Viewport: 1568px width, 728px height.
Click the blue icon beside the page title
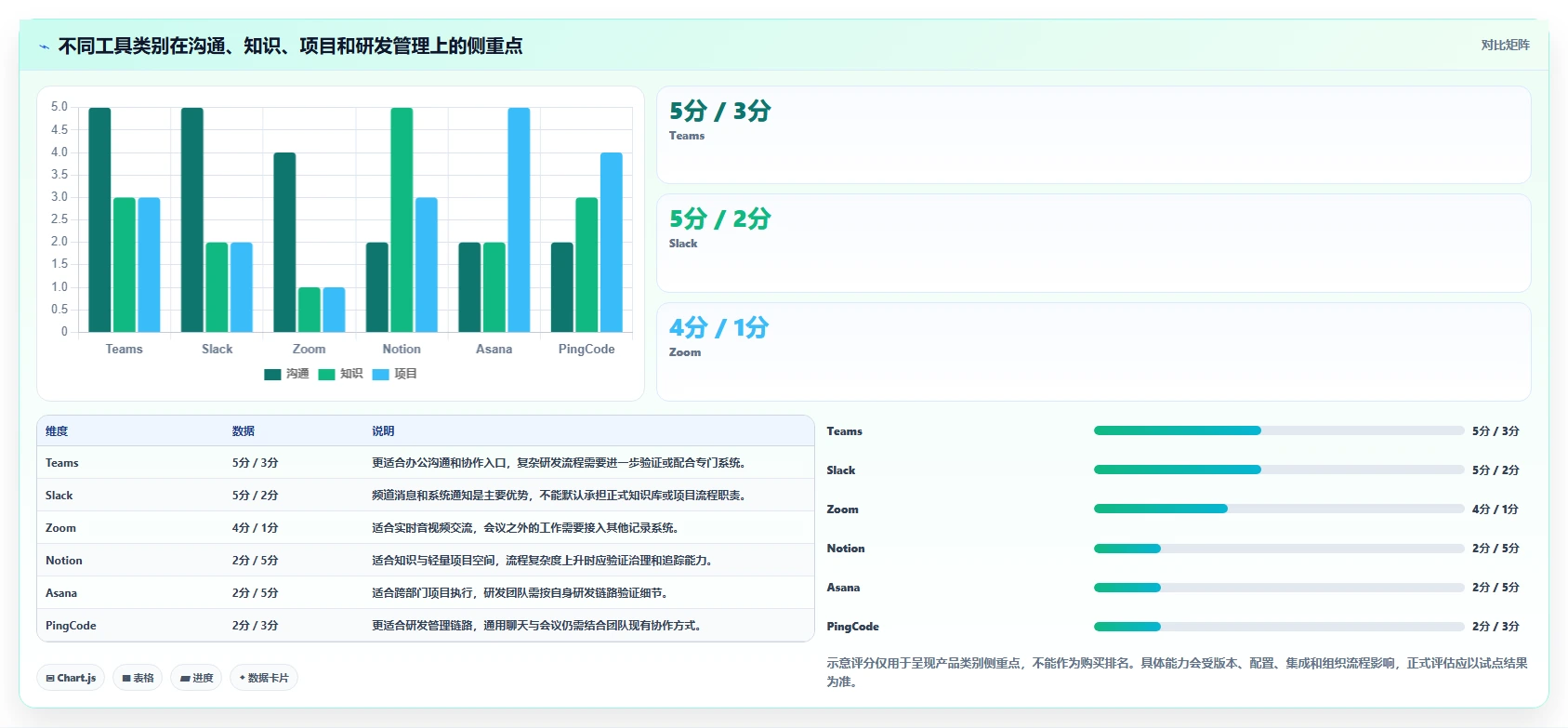point(44,46)
